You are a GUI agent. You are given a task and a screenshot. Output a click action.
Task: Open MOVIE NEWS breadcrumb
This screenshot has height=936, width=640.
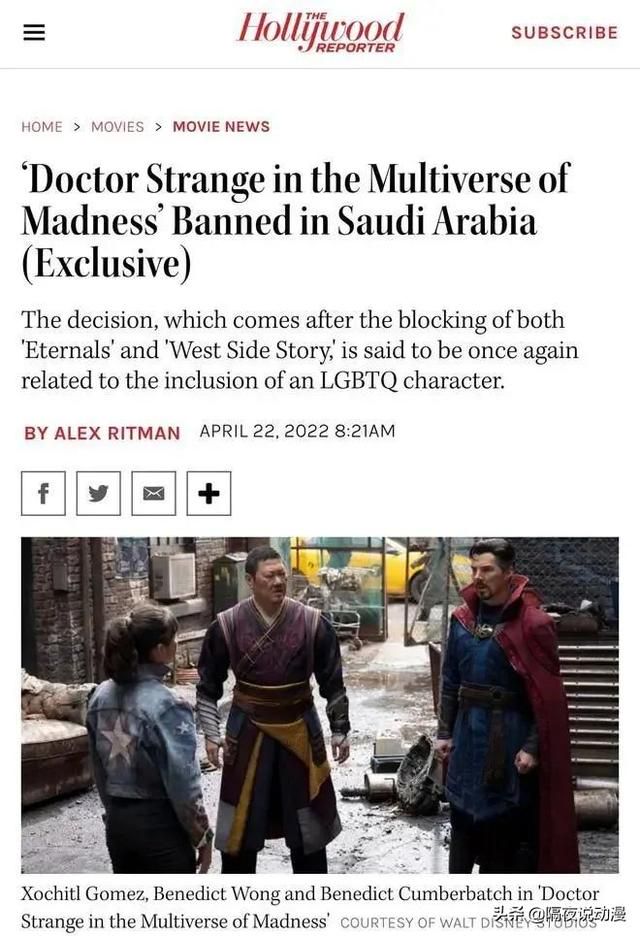coord(221,127)
